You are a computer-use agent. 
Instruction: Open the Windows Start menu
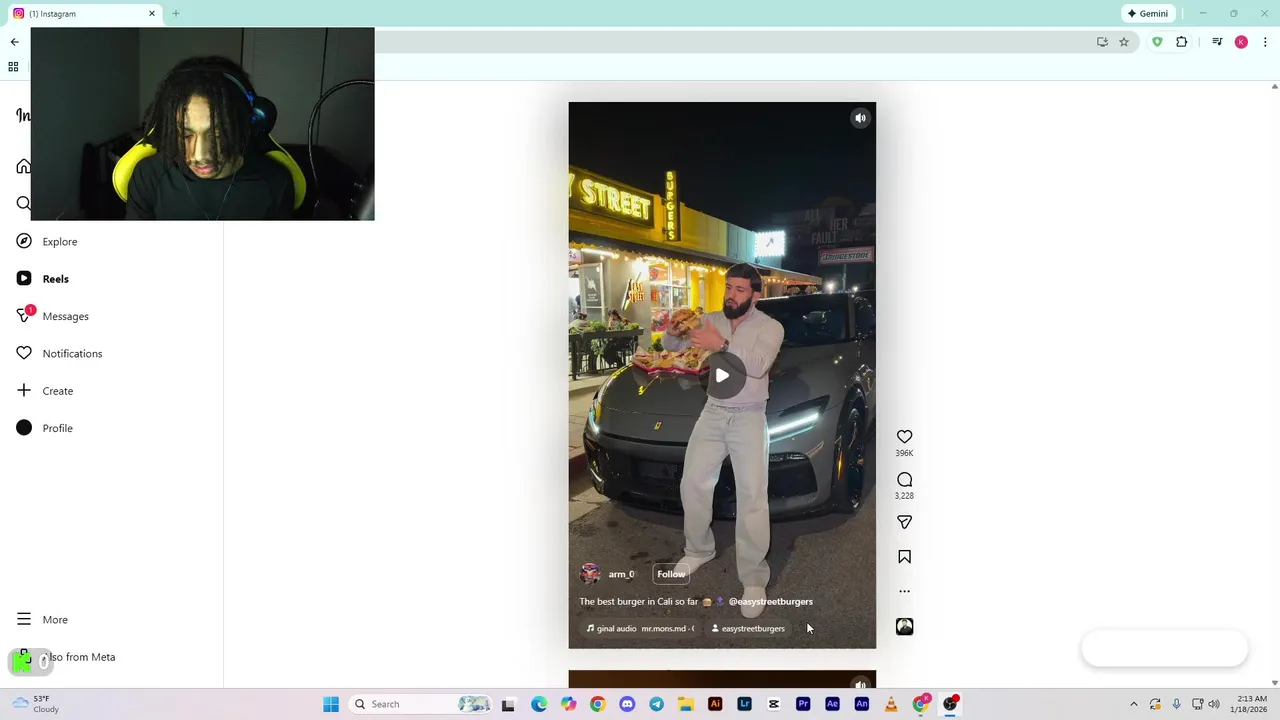tap(331, 704)
